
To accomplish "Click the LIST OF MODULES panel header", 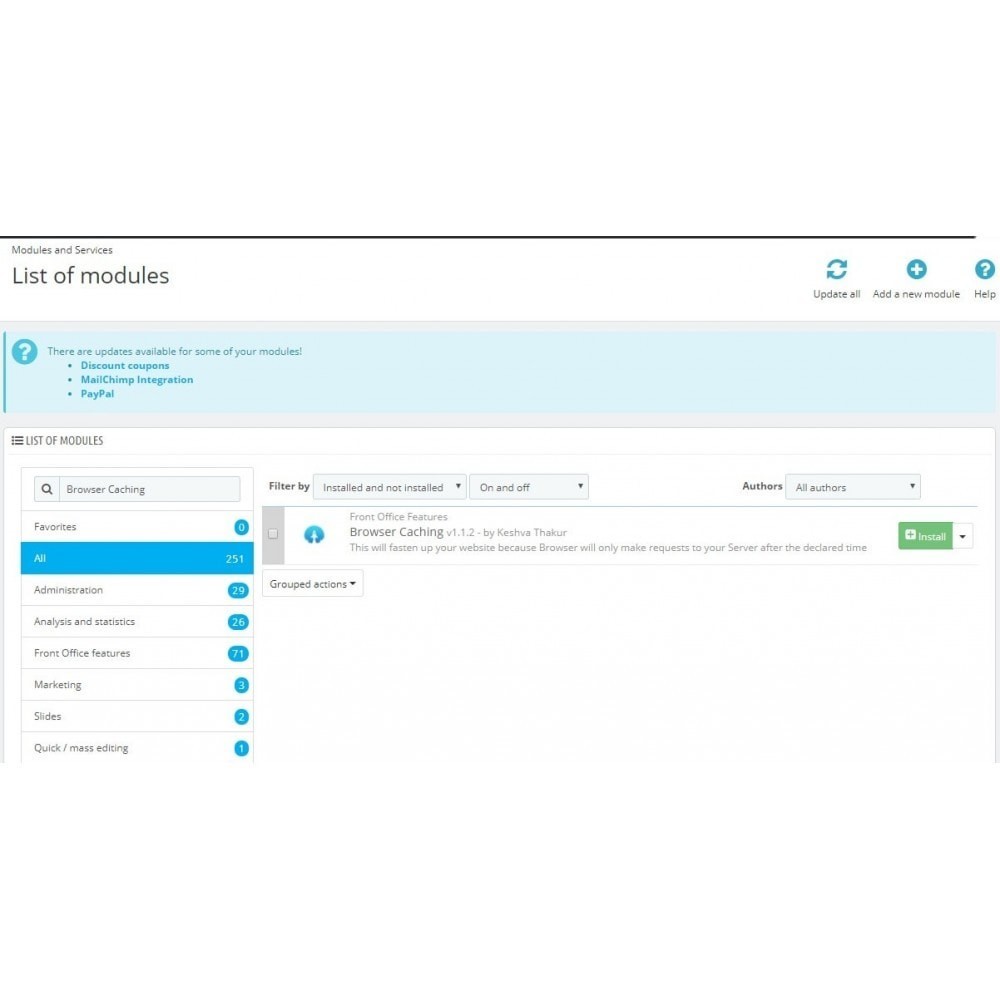I will [x=57, y=441].
